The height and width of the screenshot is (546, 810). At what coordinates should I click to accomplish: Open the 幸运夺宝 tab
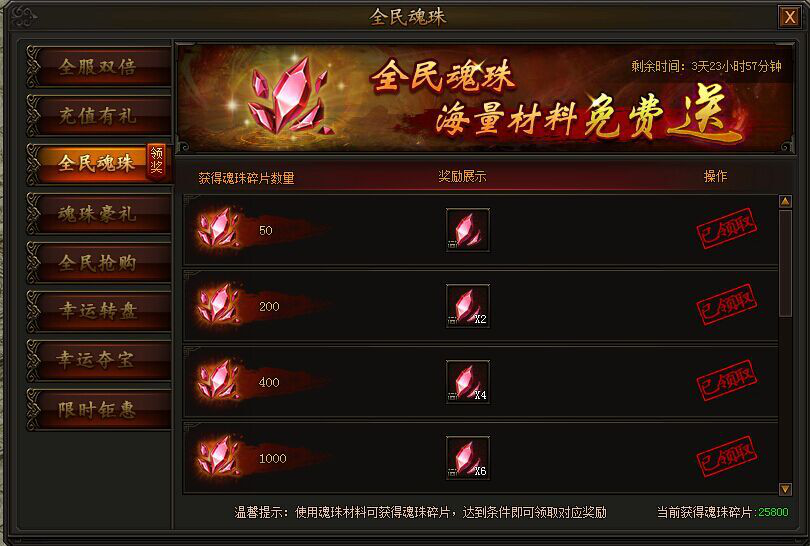(x=99, y=360)
